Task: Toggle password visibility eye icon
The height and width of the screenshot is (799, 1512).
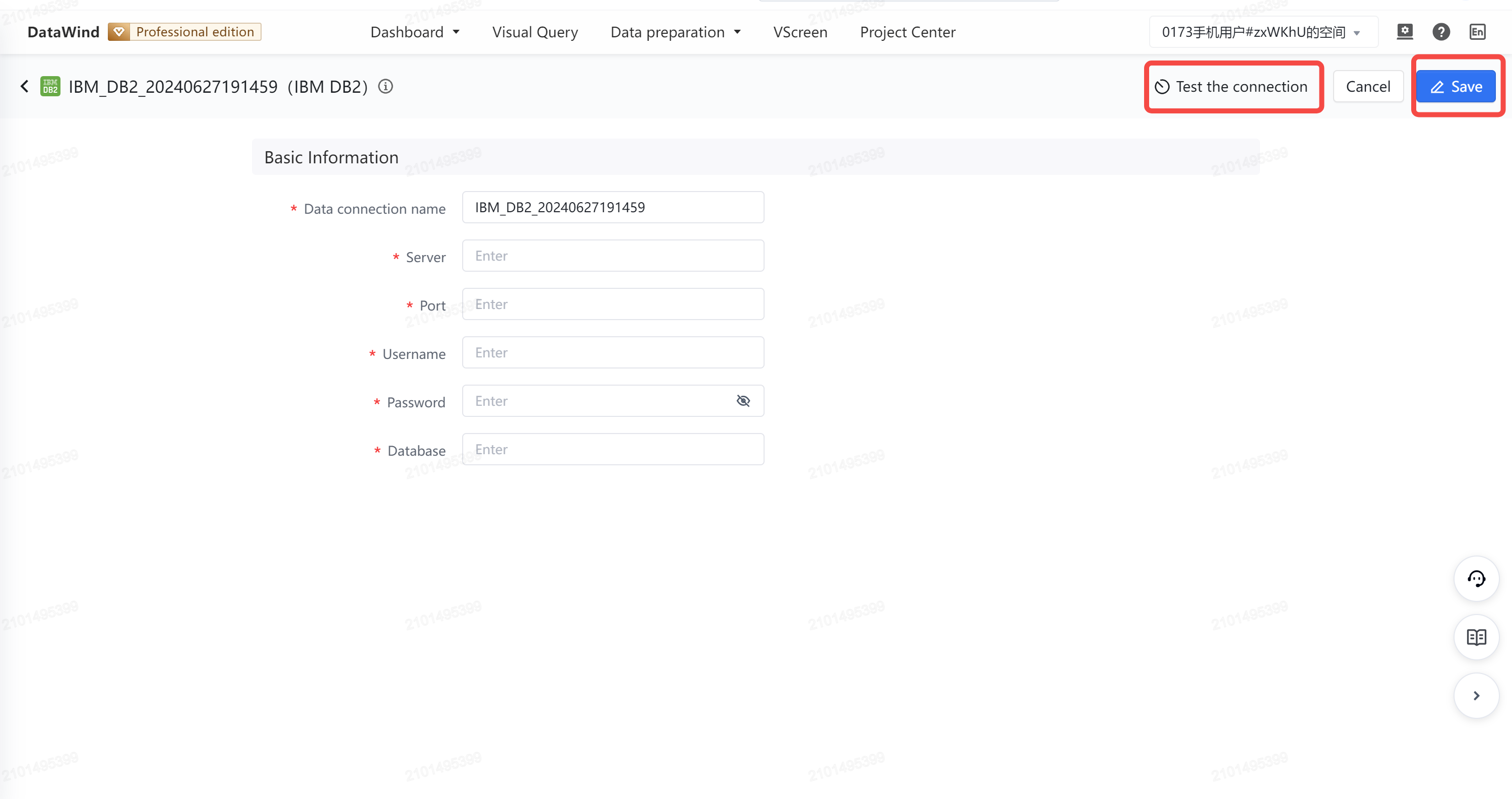Action: point(743,401)
